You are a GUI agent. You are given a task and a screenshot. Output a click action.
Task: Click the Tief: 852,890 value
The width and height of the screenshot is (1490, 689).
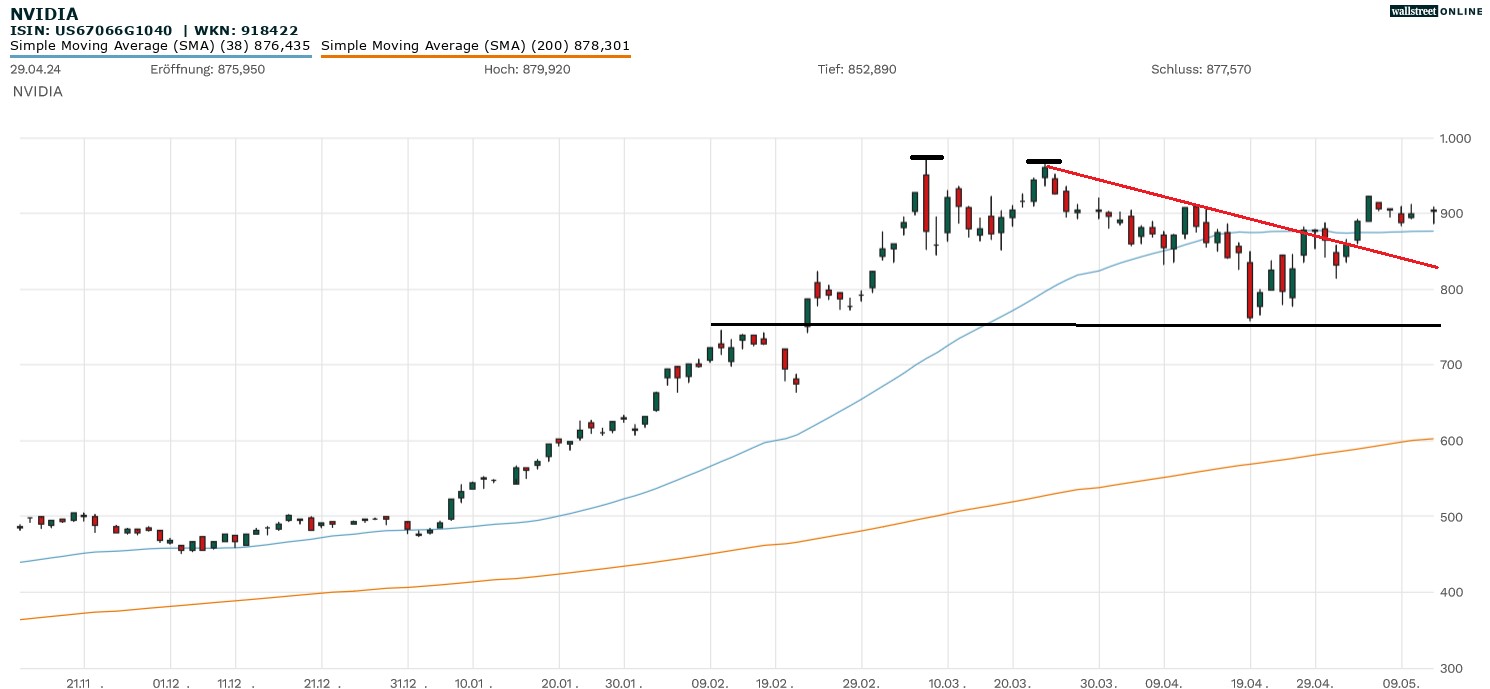click(857, 70)
